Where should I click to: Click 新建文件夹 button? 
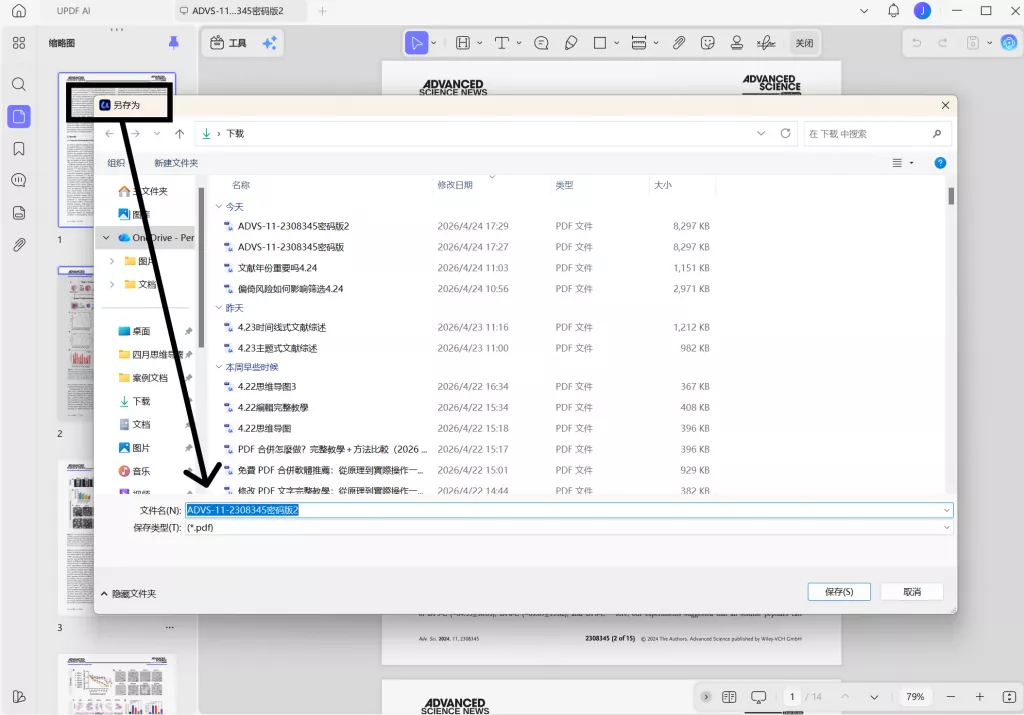tap(176, 163)
